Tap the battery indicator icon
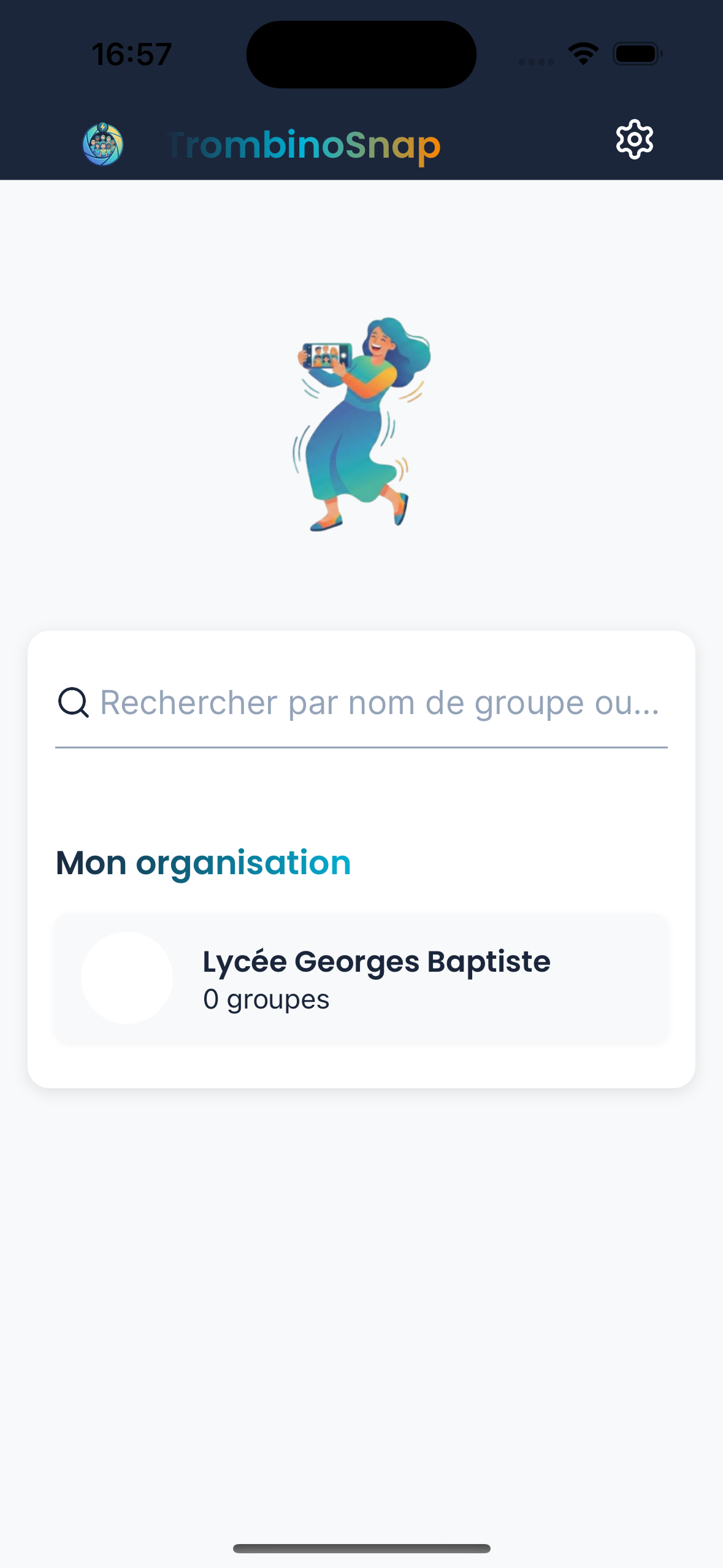The image size is (723, 1568). click(638, 54)
